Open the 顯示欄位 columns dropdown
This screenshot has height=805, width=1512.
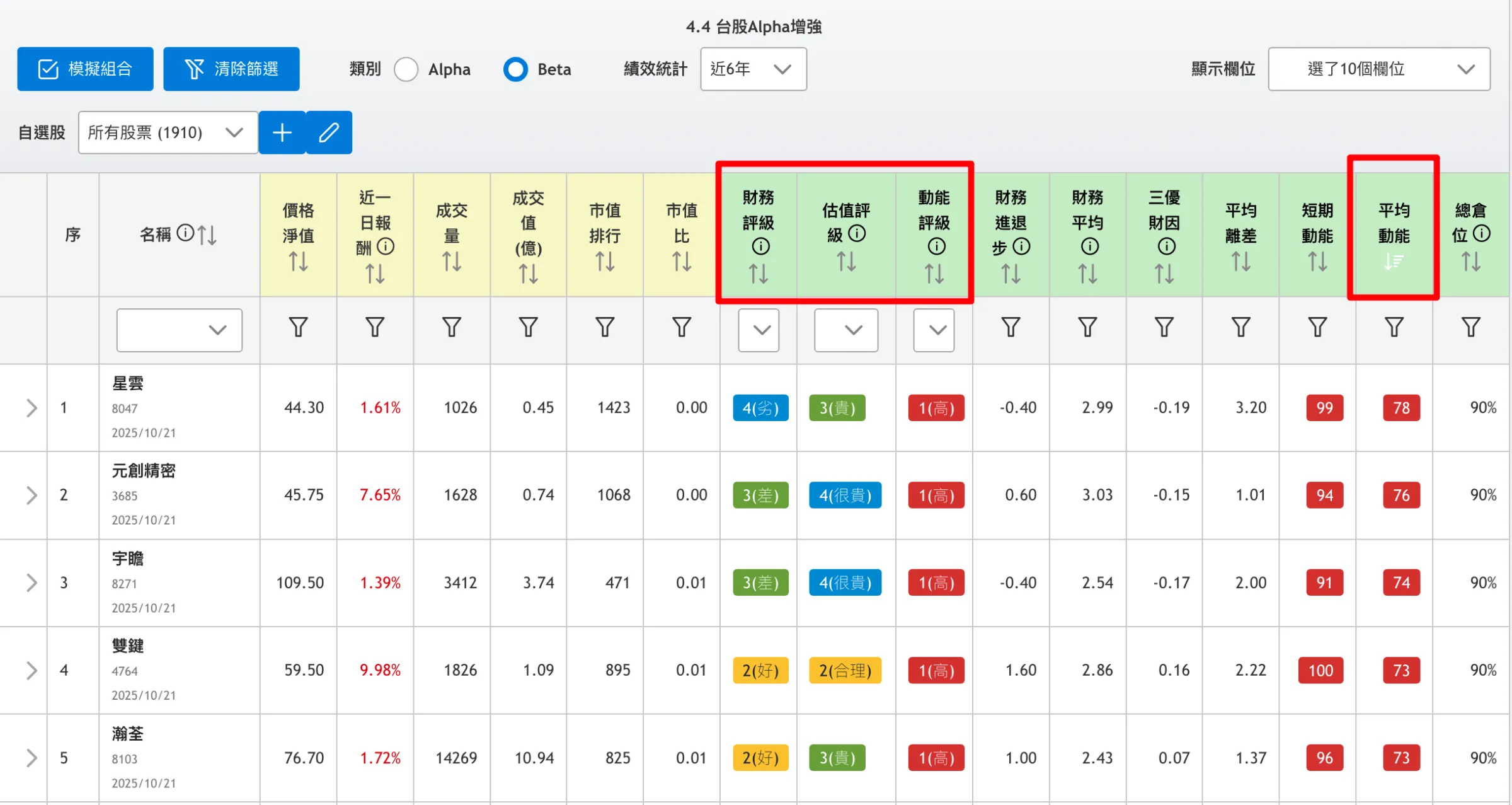tap(1379, 69)
